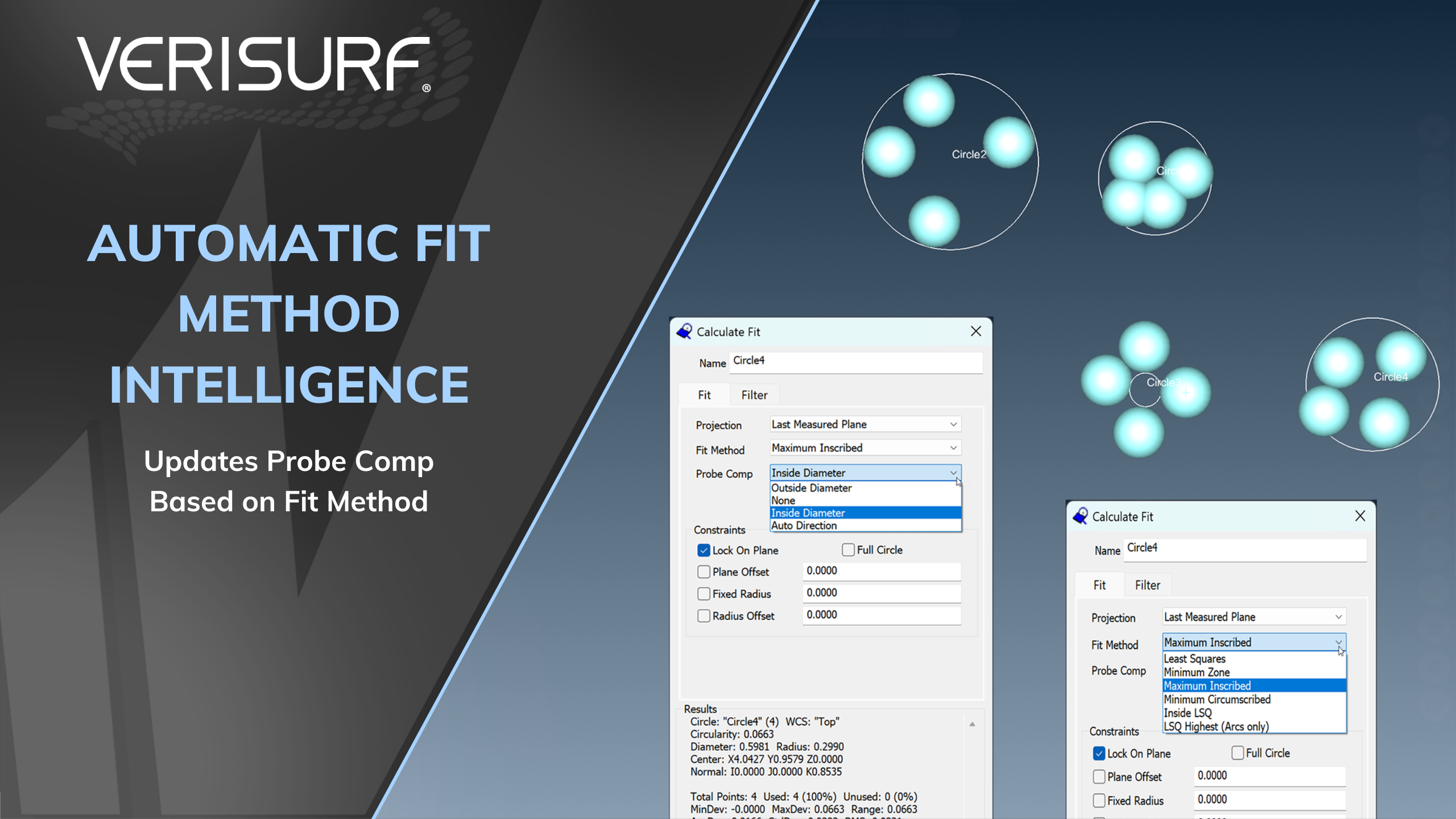1456x819 pixels.
Task: Click the Name field in left dialog
Action: tap(856, 362)
